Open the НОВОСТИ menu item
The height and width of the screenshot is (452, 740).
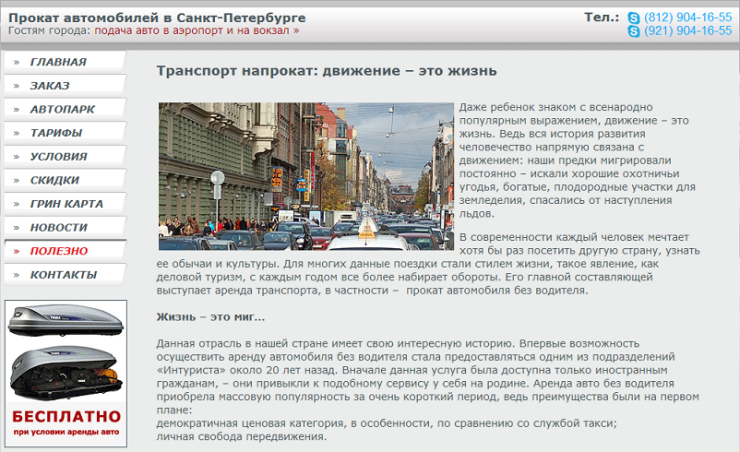coord(65,227)
